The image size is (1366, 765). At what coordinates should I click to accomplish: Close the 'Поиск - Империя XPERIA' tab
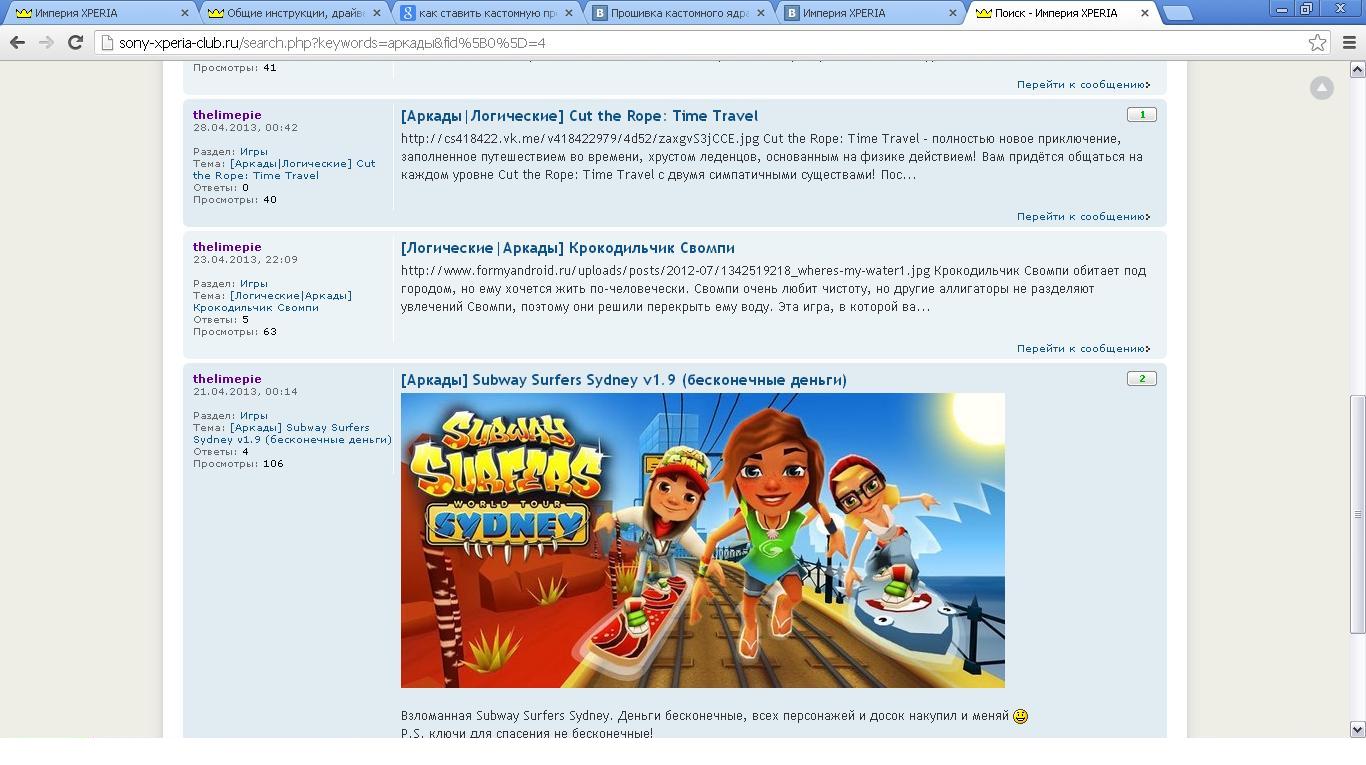point(1145,13)
